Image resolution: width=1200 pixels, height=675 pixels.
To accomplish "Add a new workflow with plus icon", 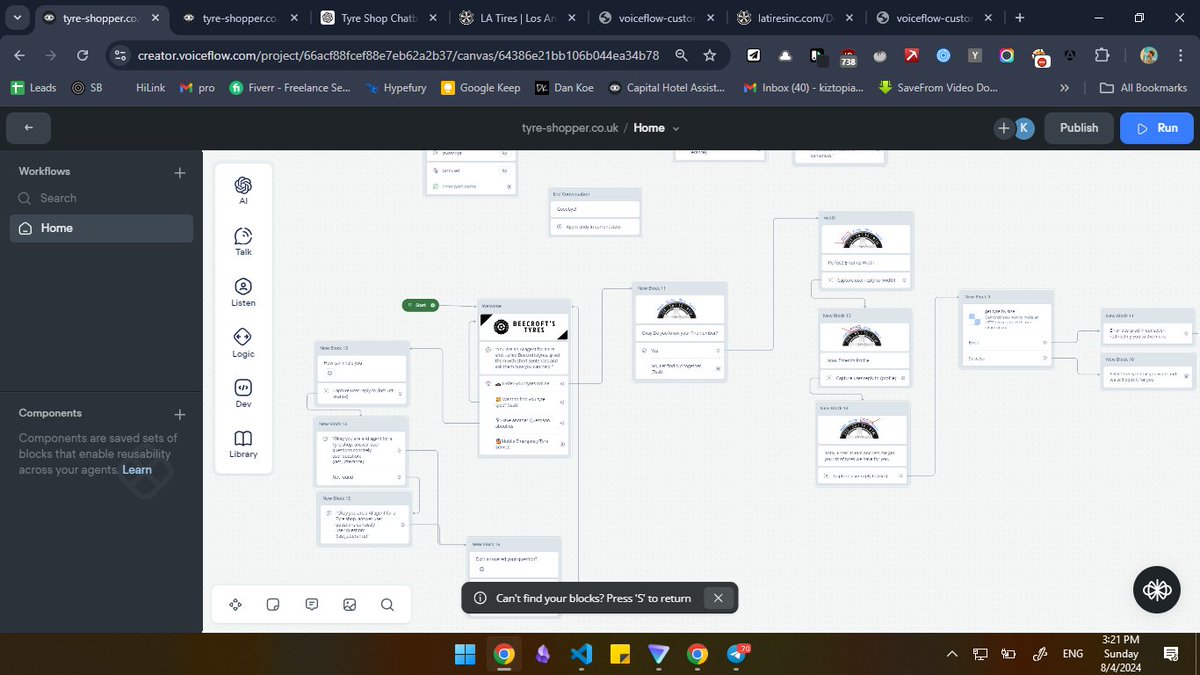I will pos(180,172).
